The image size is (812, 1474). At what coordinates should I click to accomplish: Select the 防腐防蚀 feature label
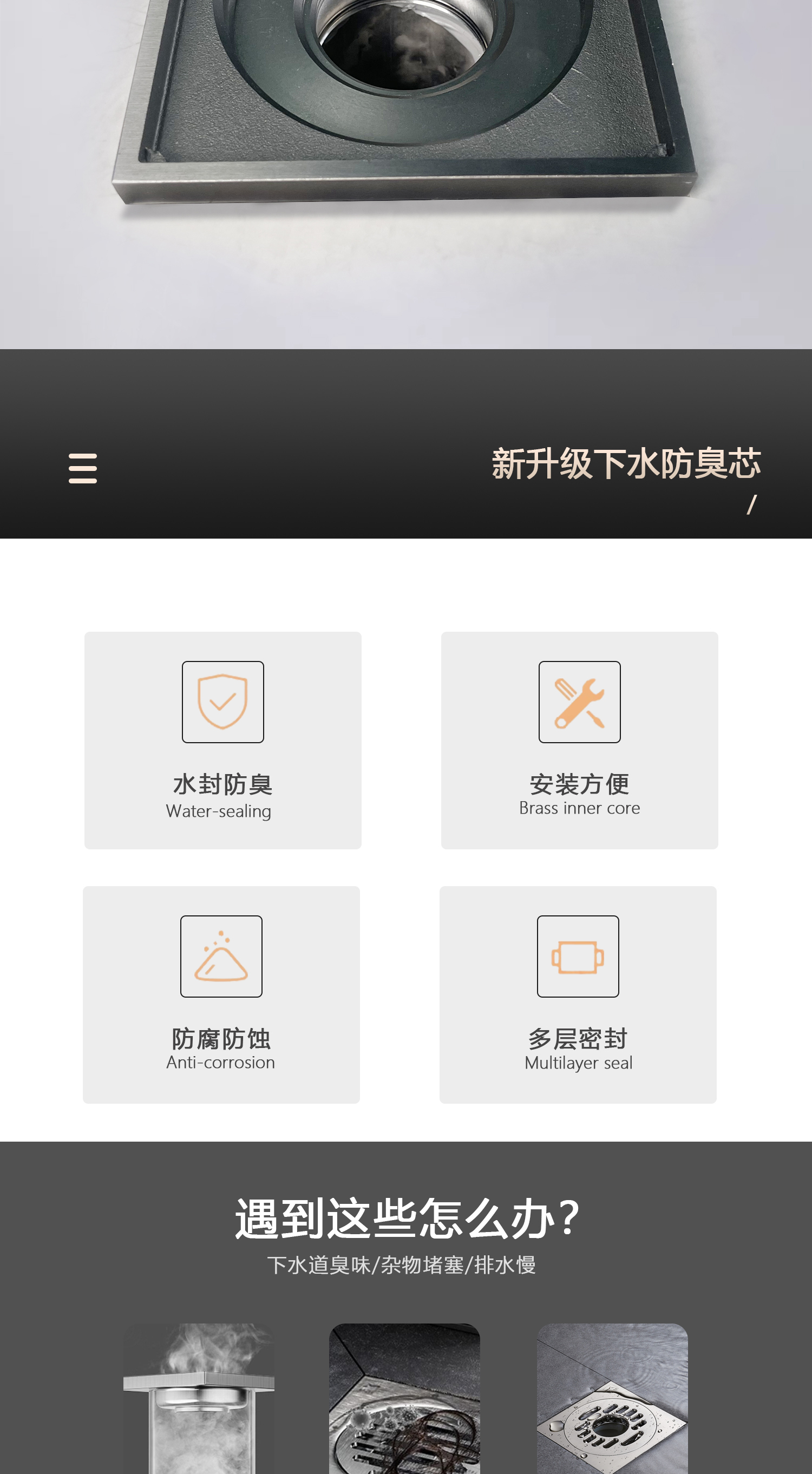click(221, 1038)
